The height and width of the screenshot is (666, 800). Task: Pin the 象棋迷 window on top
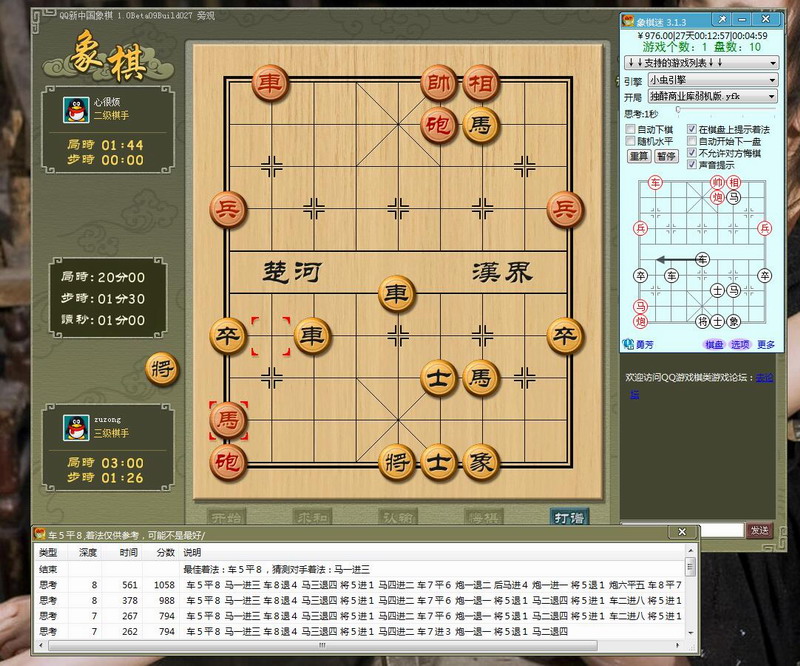click(x=721, y=19)
